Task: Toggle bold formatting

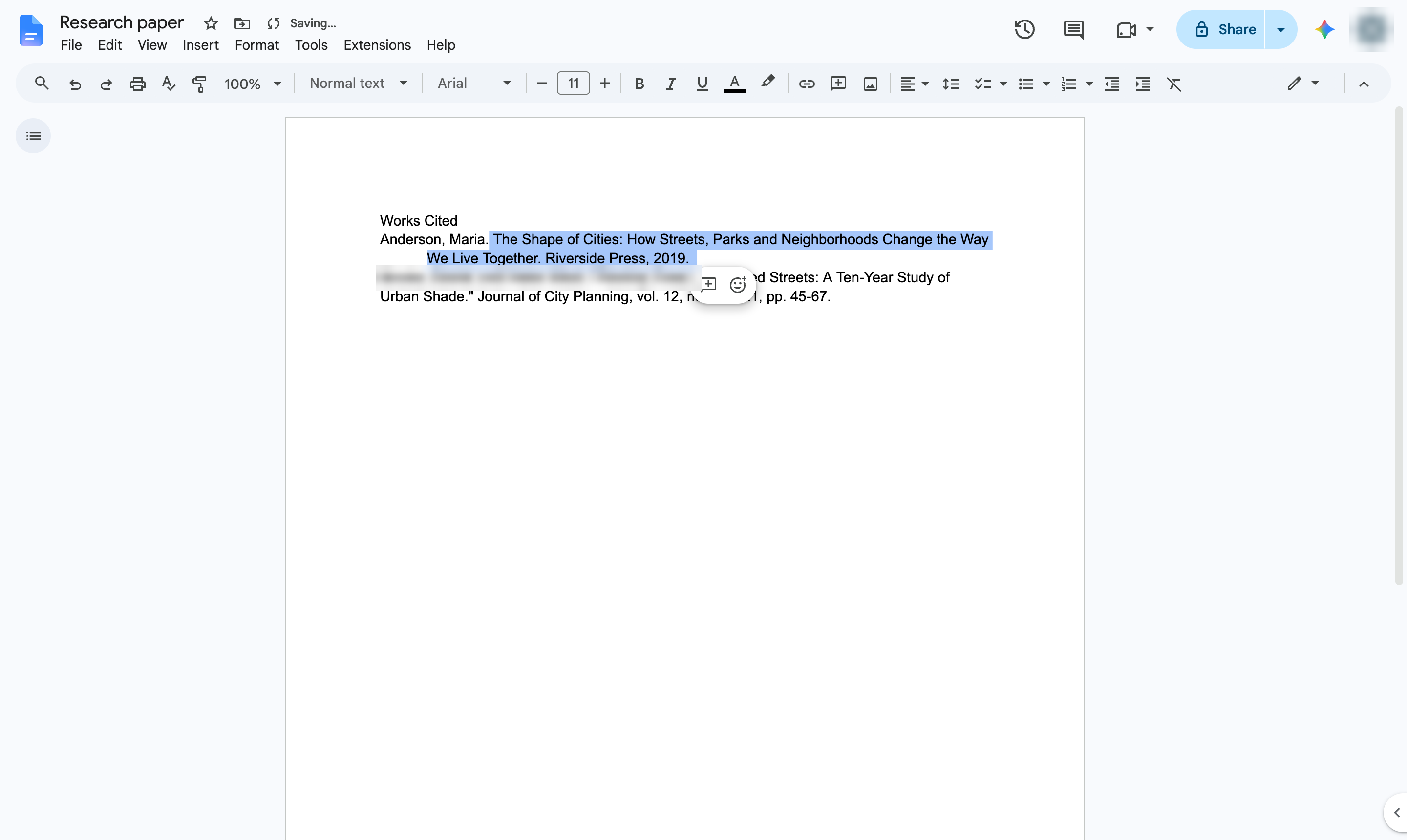Action: click(x=639, y=84)
